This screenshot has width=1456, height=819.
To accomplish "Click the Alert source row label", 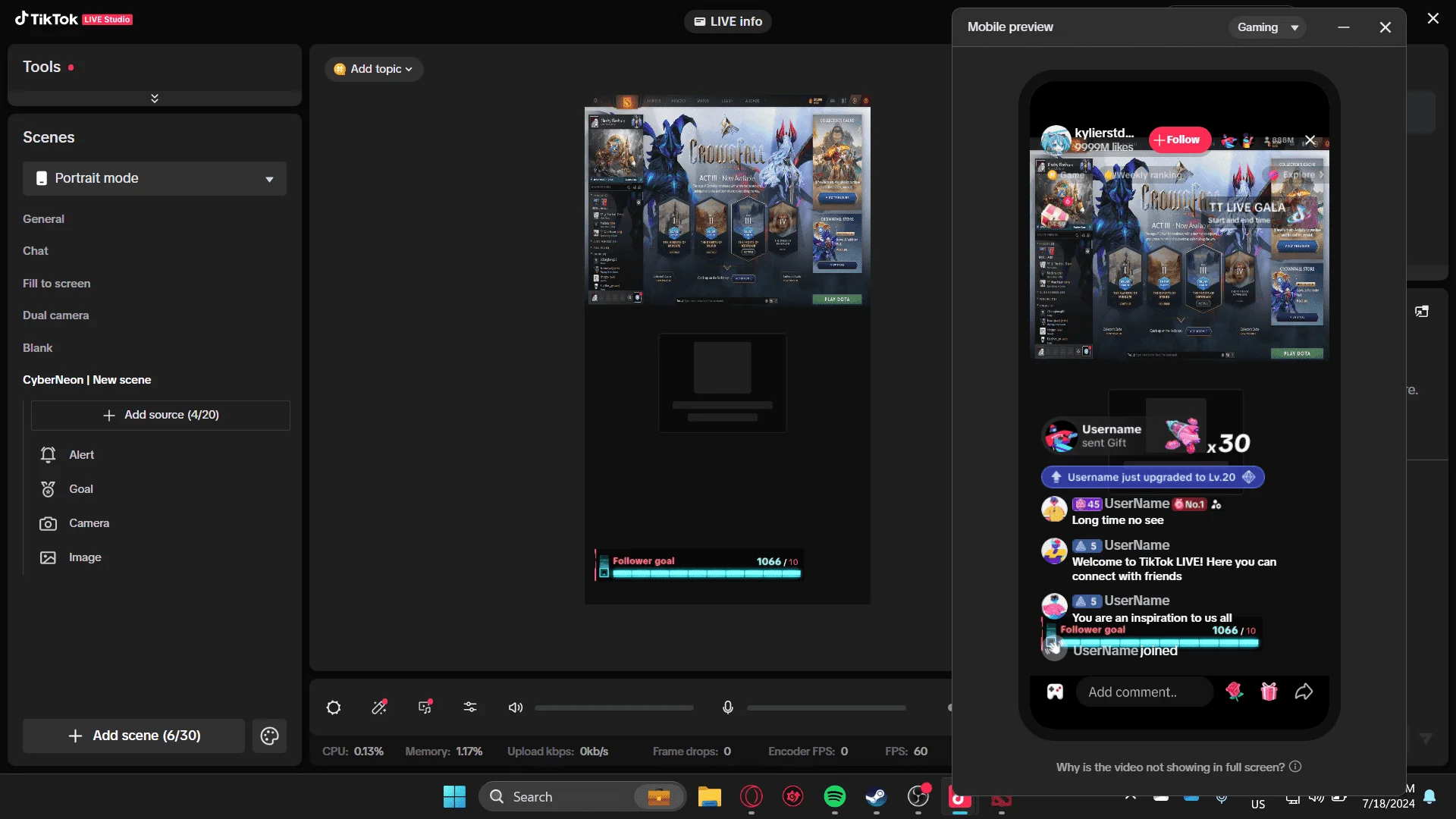I will (x=82, y=455).
